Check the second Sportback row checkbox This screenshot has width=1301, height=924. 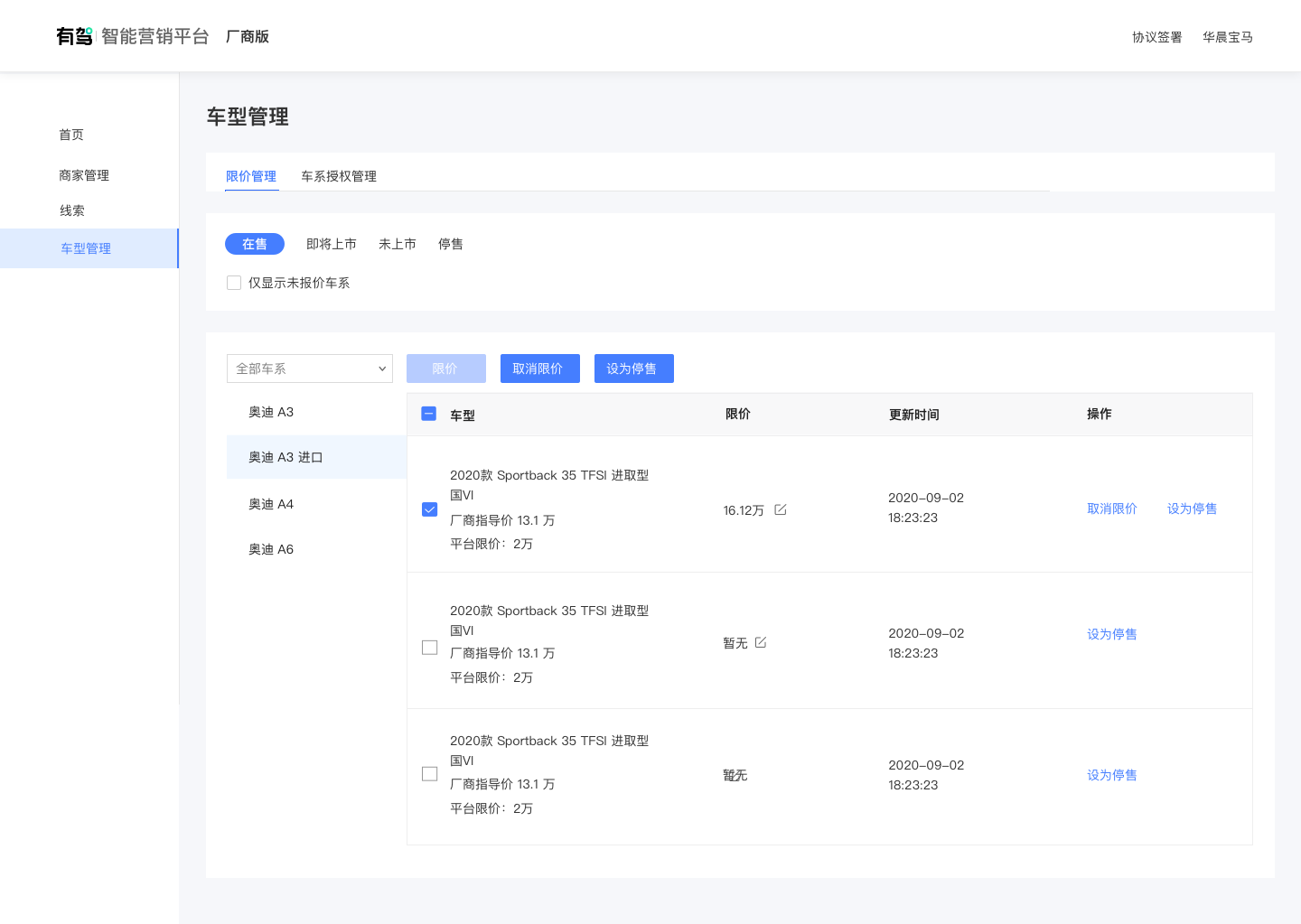coord(430,648)
